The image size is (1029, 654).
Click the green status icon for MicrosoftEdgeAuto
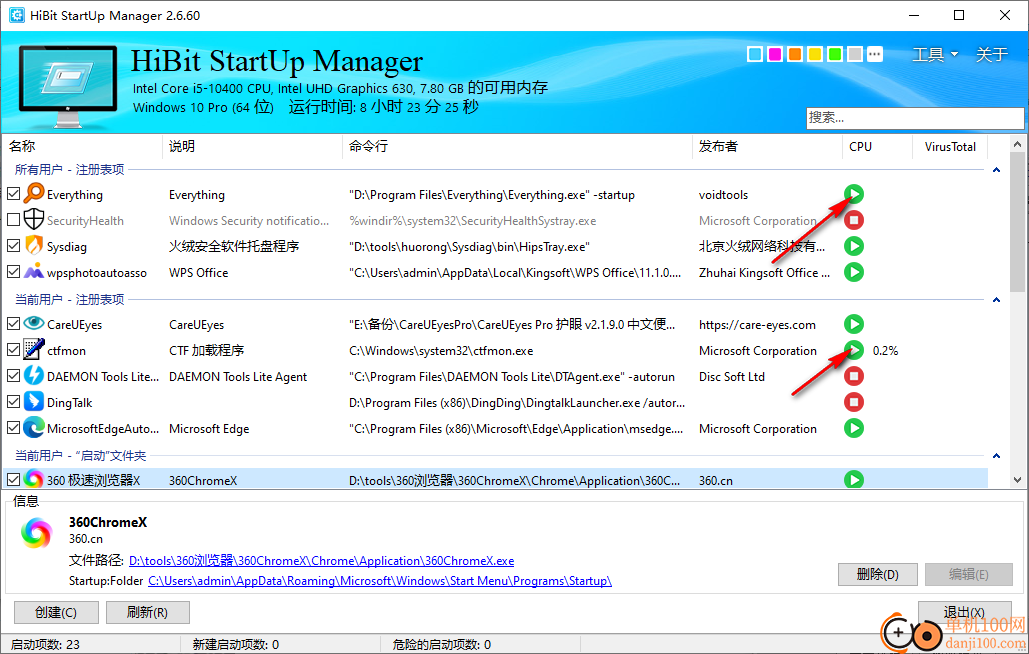point(853,428)
